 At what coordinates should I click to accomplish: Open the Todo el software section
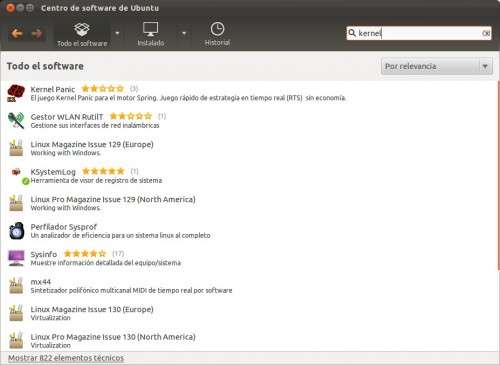click(x=82, y=34)
